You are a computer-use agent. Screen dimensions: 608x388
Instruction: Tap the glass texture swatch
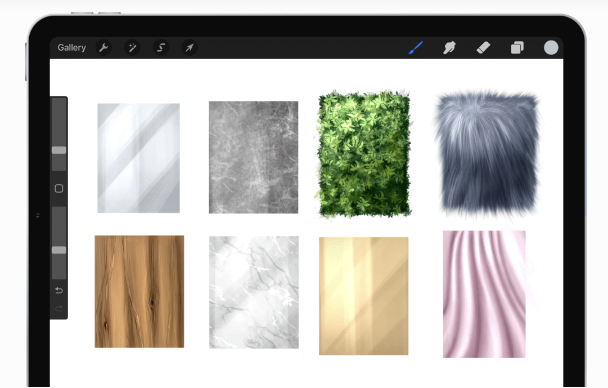138,158
